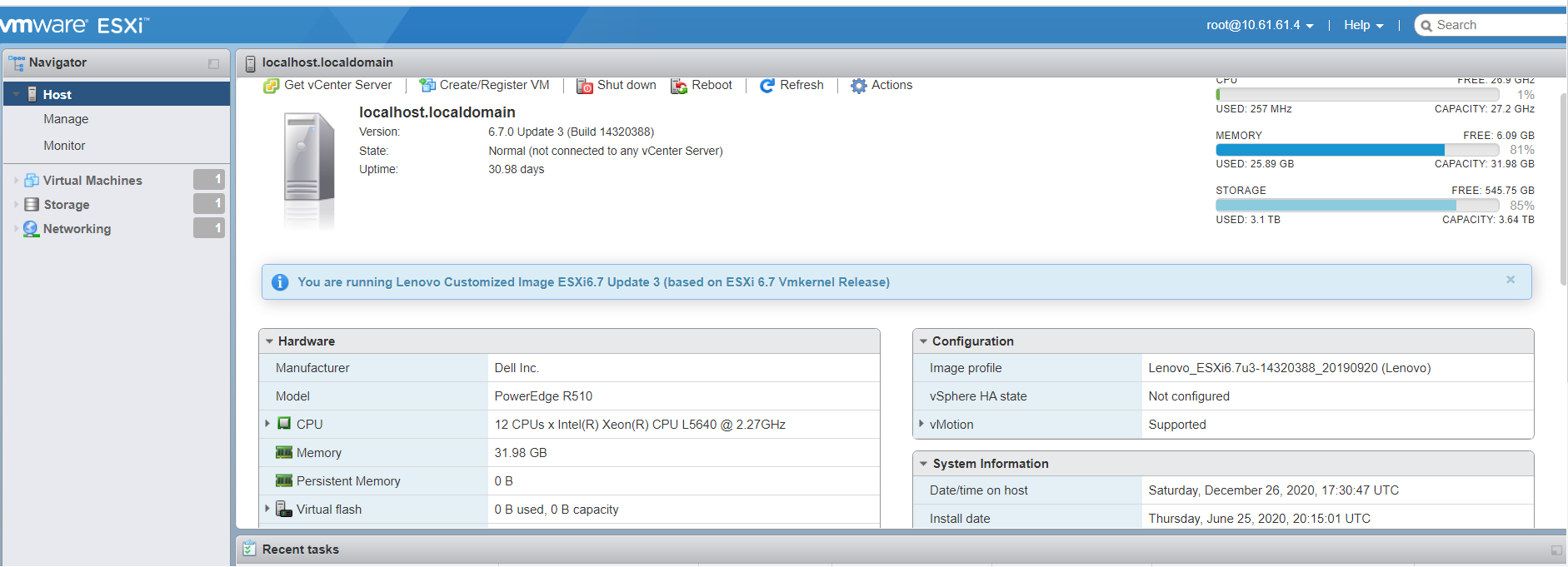Open Storage in Navigator
Image resolution: width=1568 pixels, height=567 pixels.
point(67,204)
